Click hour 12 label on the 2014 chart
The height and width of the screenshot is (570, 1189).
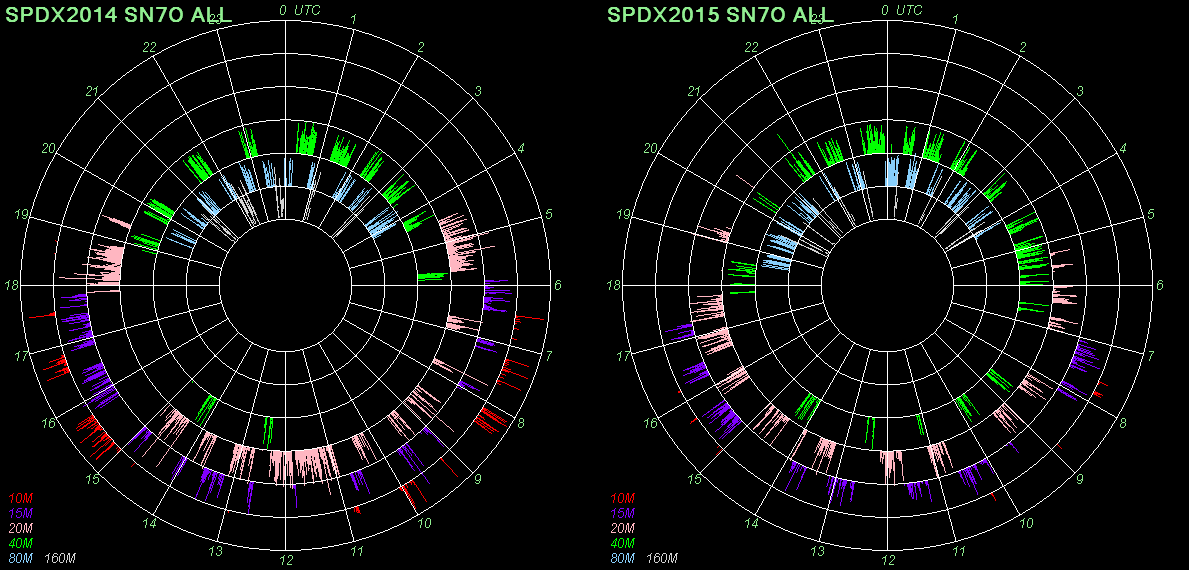(x=286, y=560)
